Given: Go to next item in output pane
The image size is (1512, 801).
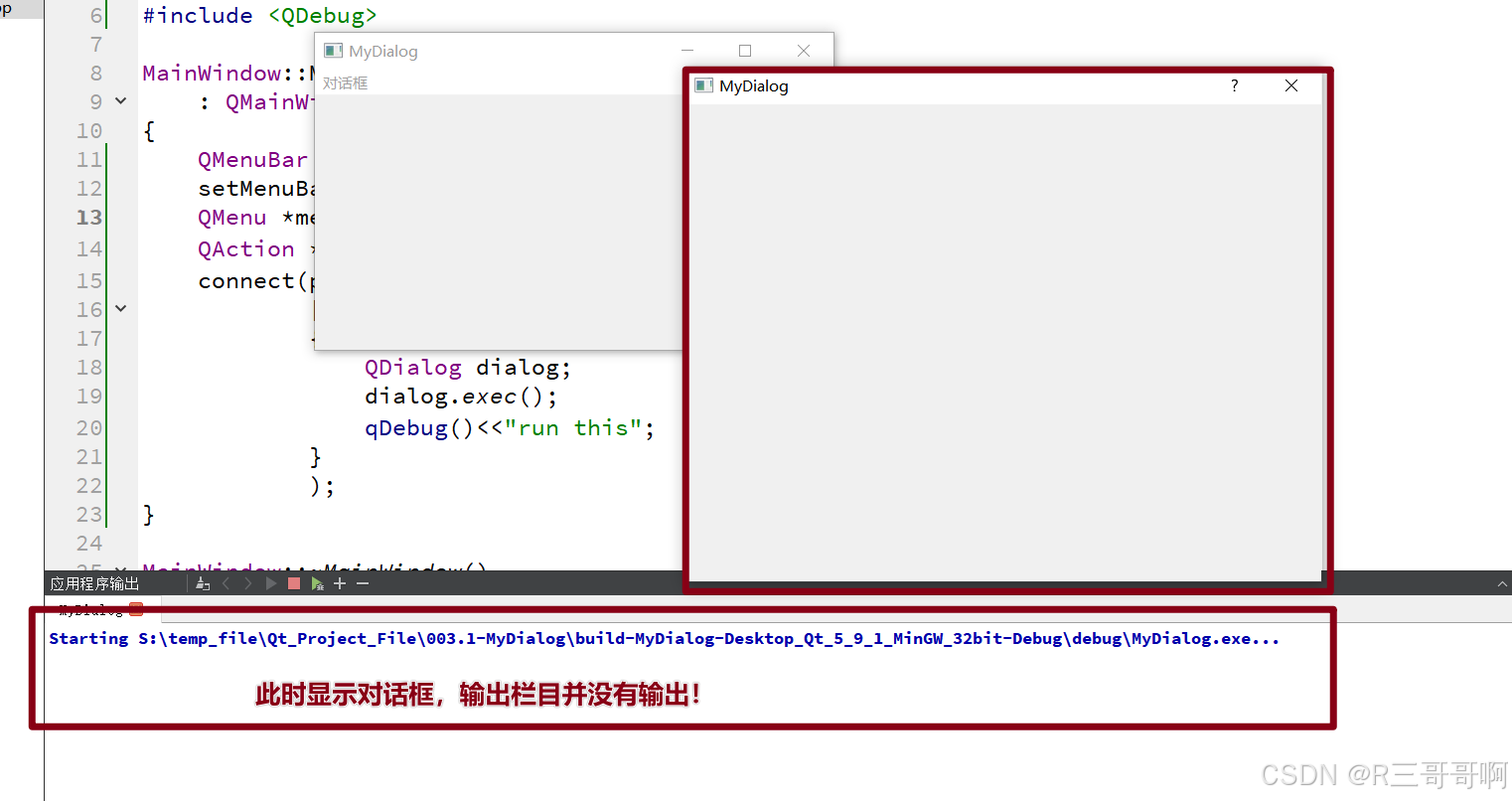Looking at the screenshot, I should coord(248,583).
